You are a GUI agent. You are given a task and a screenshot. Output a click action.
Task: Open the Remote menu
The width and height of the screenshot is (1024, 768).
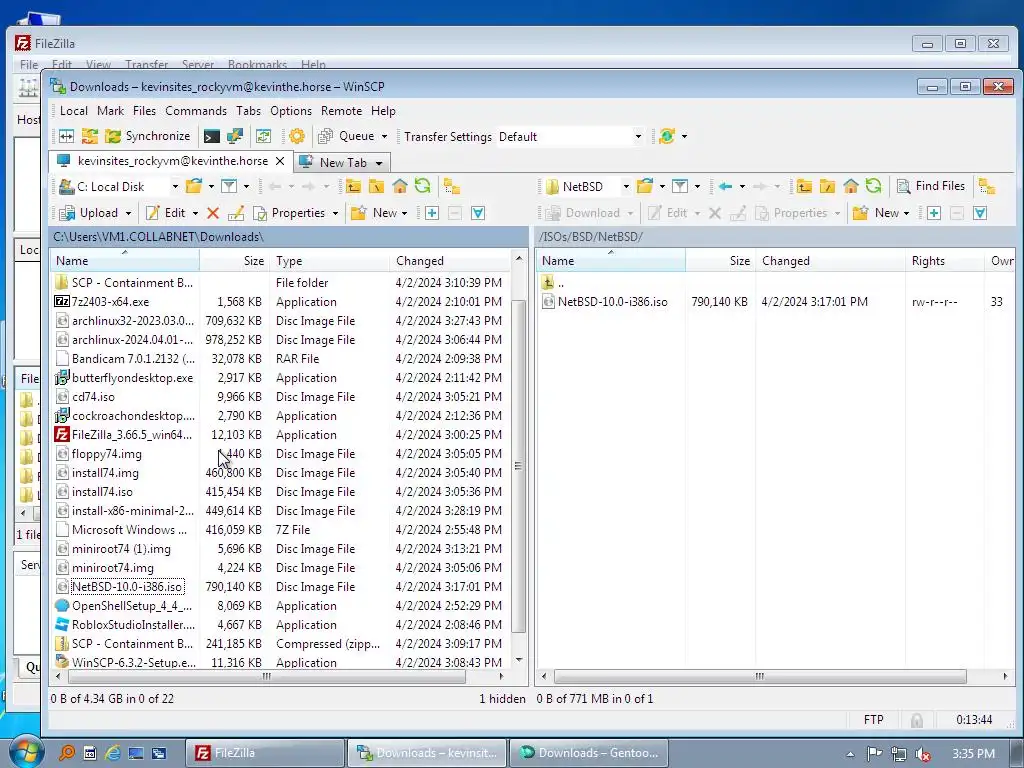click(x=341, y=111)
